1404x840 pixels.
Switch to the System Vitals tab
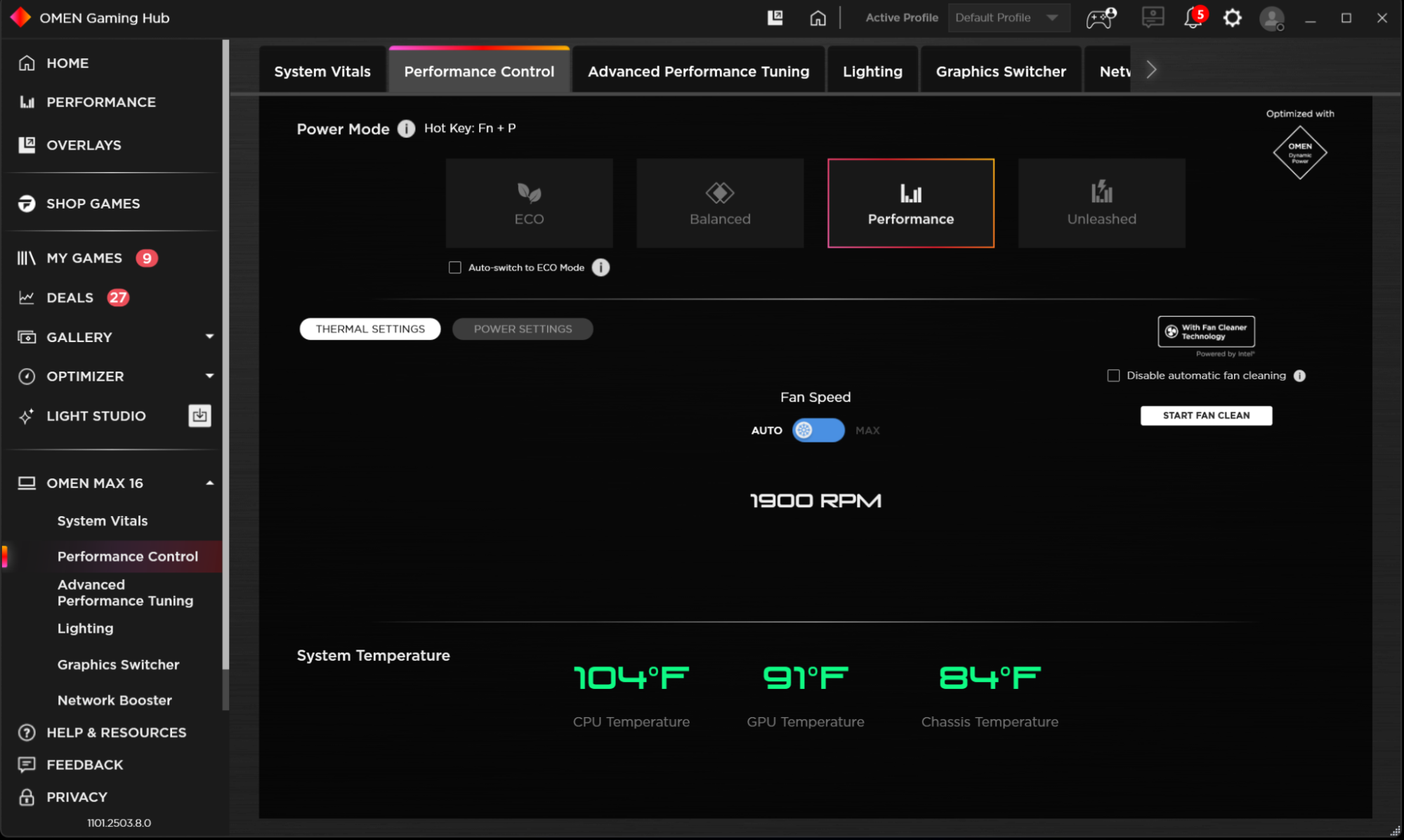[x=322, y=71]
